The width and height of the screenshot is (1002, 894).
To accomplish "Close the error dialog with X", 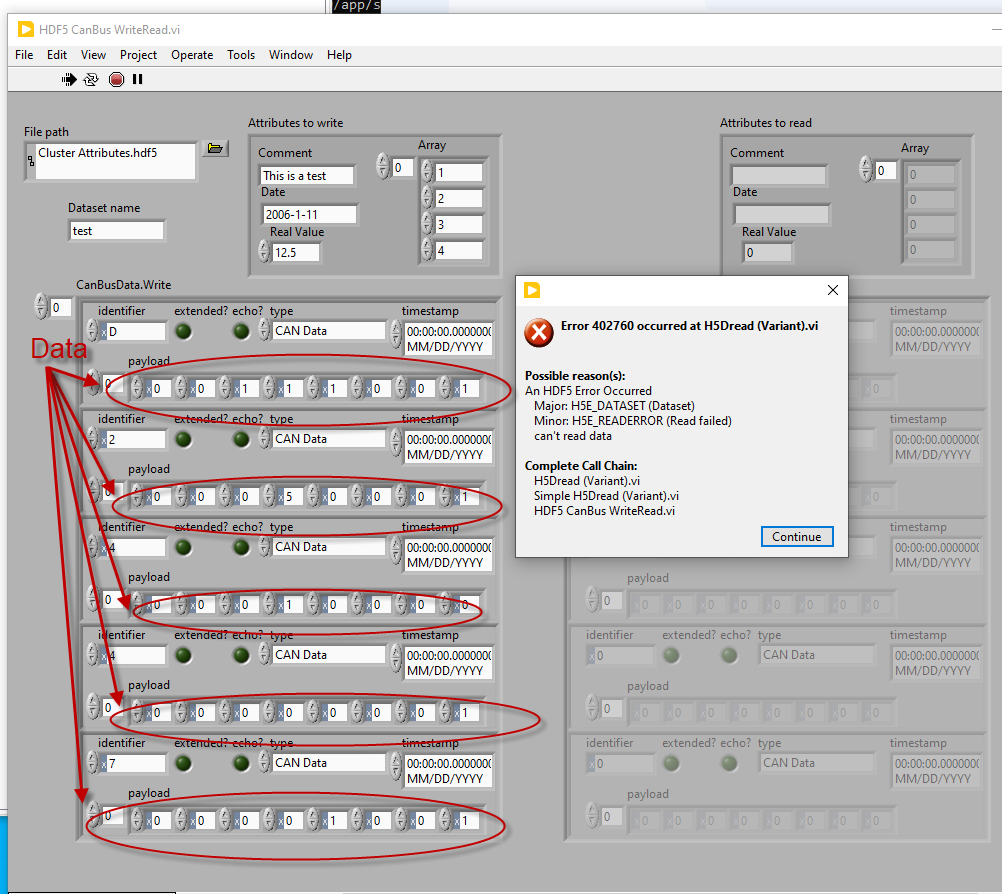I will click(x=832, y=290).
